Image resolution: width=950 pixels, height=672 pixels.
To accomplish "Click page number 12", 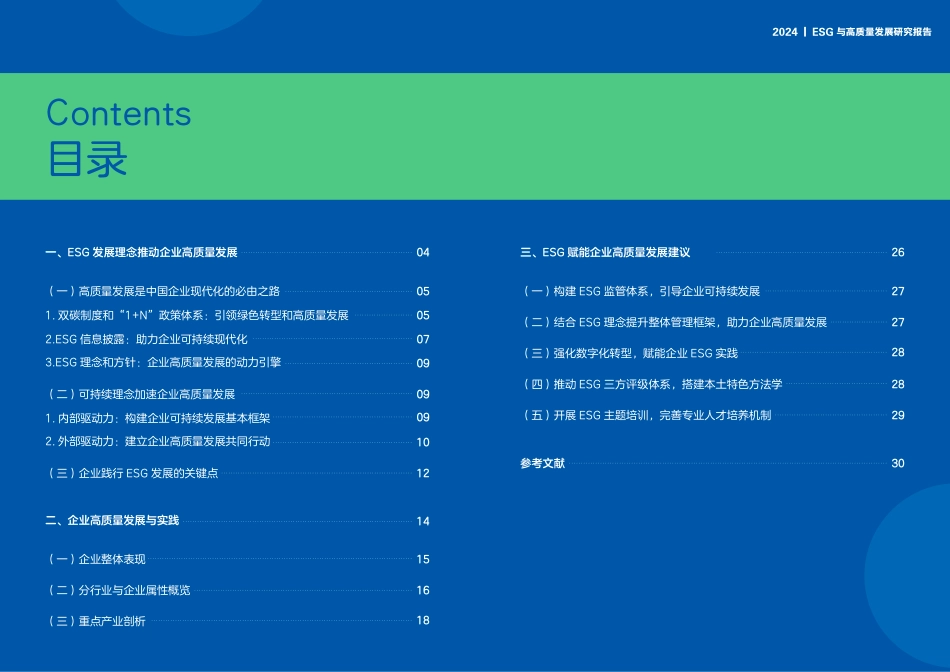I will coord(423,473).
